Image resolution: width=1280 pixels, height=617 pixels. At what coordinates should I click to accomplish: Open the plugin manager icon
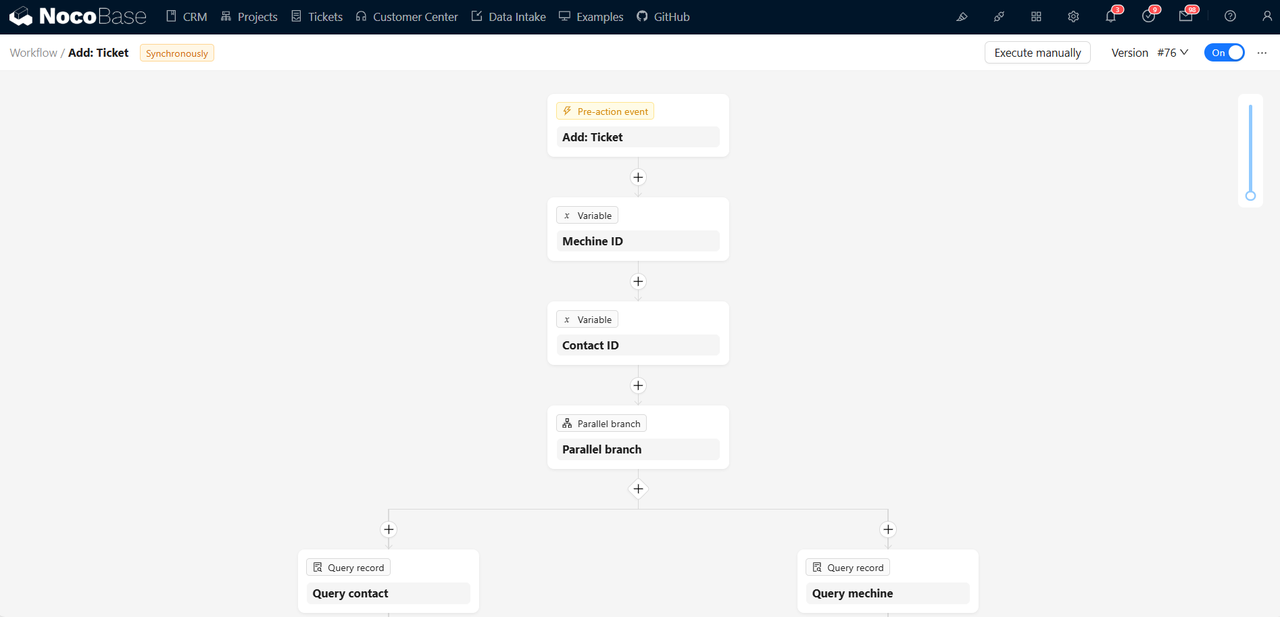point(998,16)
